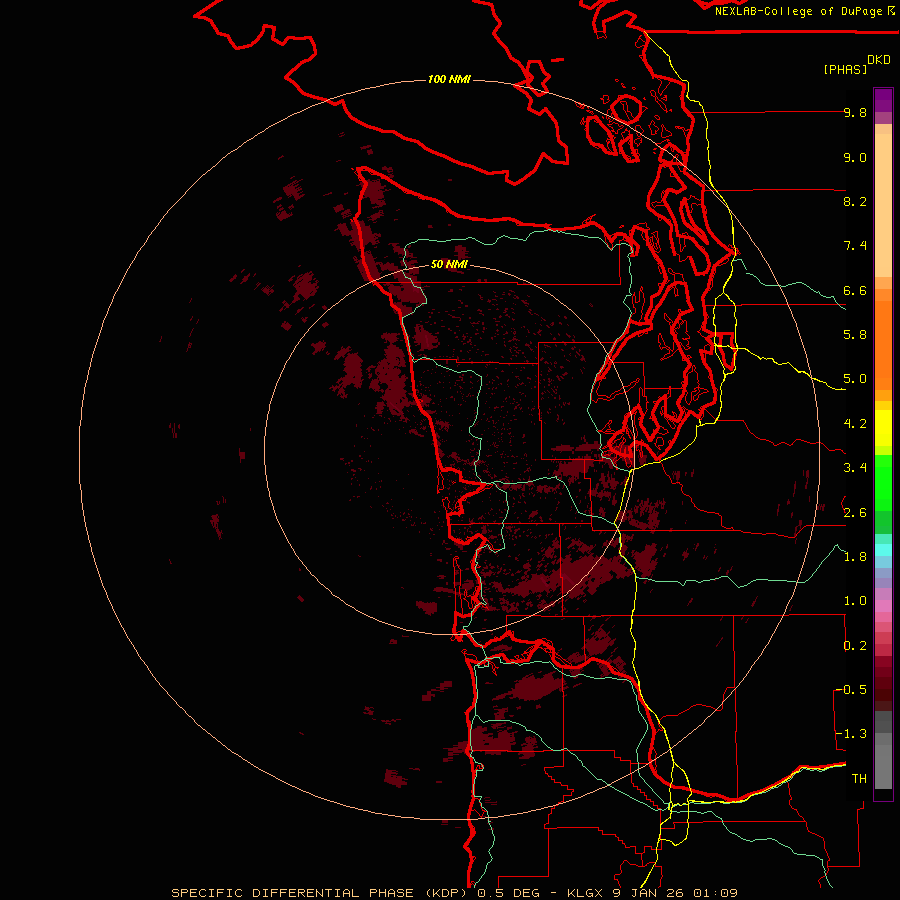Click the 3.4 value on color scale
This screenshot has width=900, height=900.
pos(855,468)
